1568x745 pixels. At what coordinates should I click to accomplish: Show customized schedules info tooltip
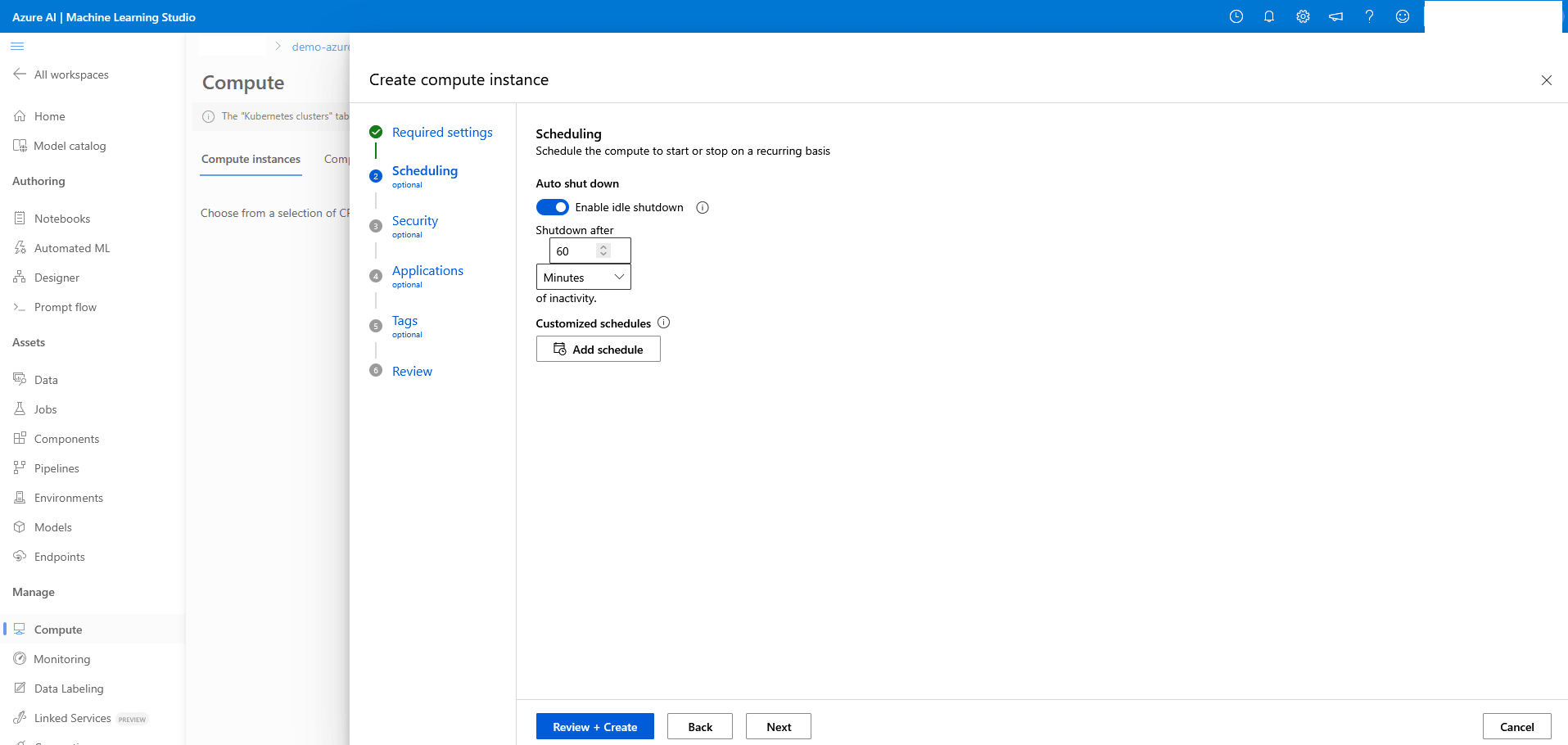tap(663, 323)
